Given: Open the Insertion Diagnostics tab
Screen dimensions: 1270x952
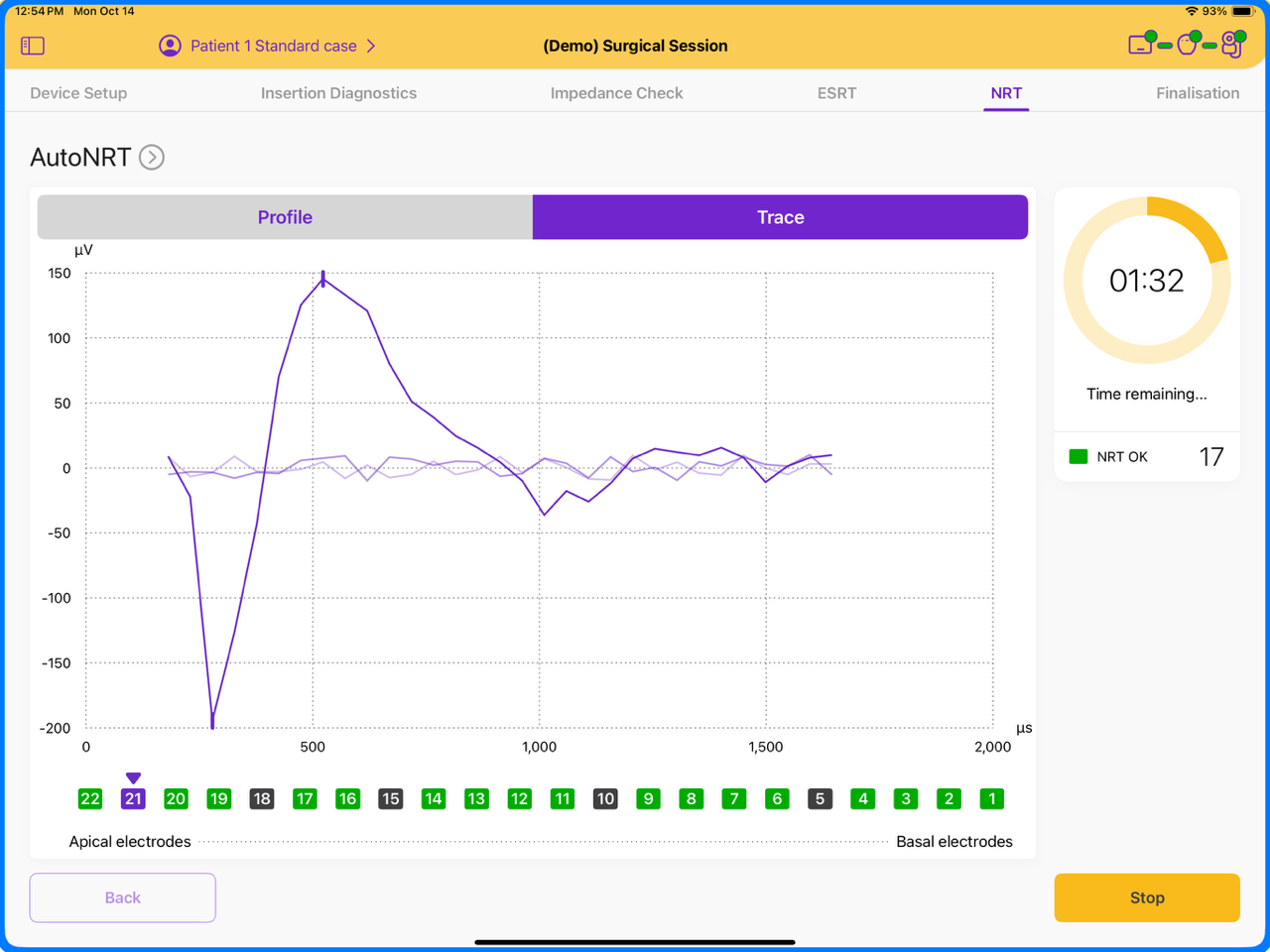Looking at the screenshot, I should pyautogui.click(x=338, y=93).
